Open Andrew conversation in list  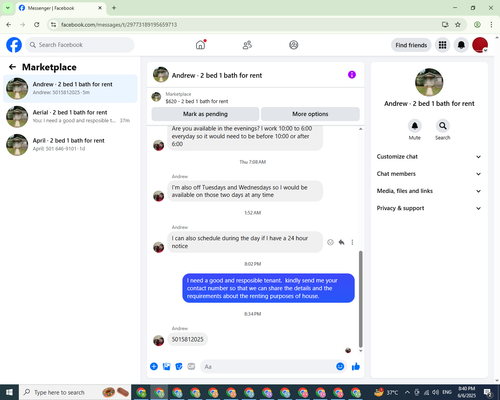click(70, 89)
